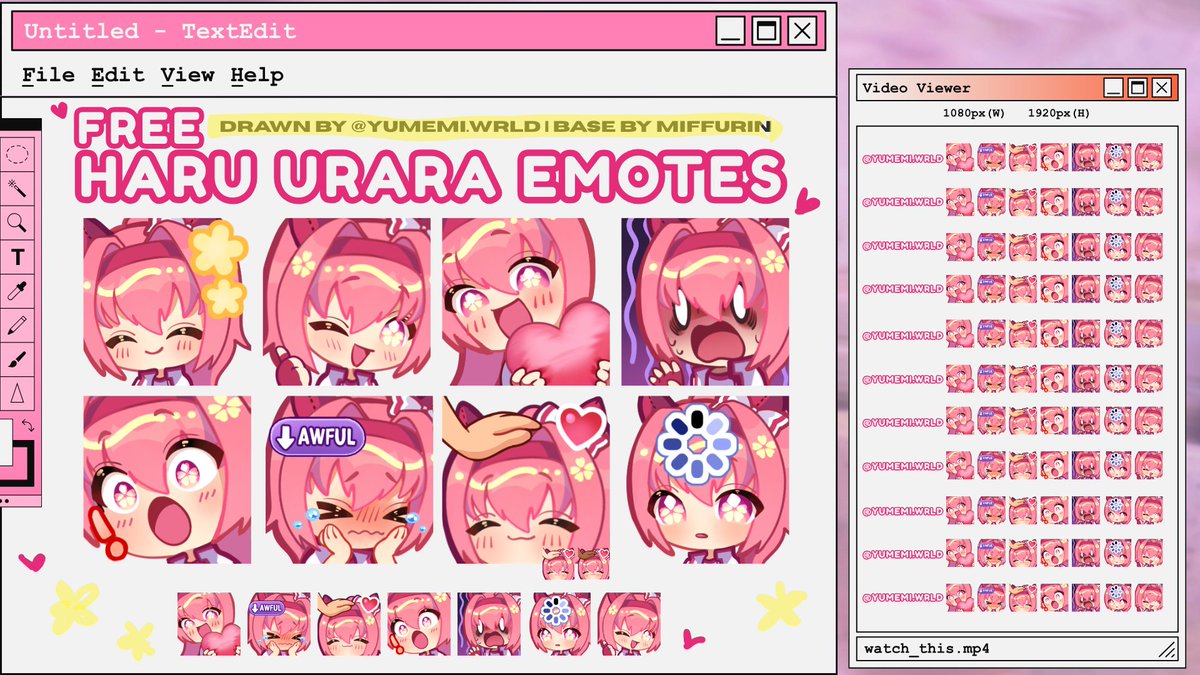Select the eyedropper tool
The image size is (1200, 675).
[17, 291]
